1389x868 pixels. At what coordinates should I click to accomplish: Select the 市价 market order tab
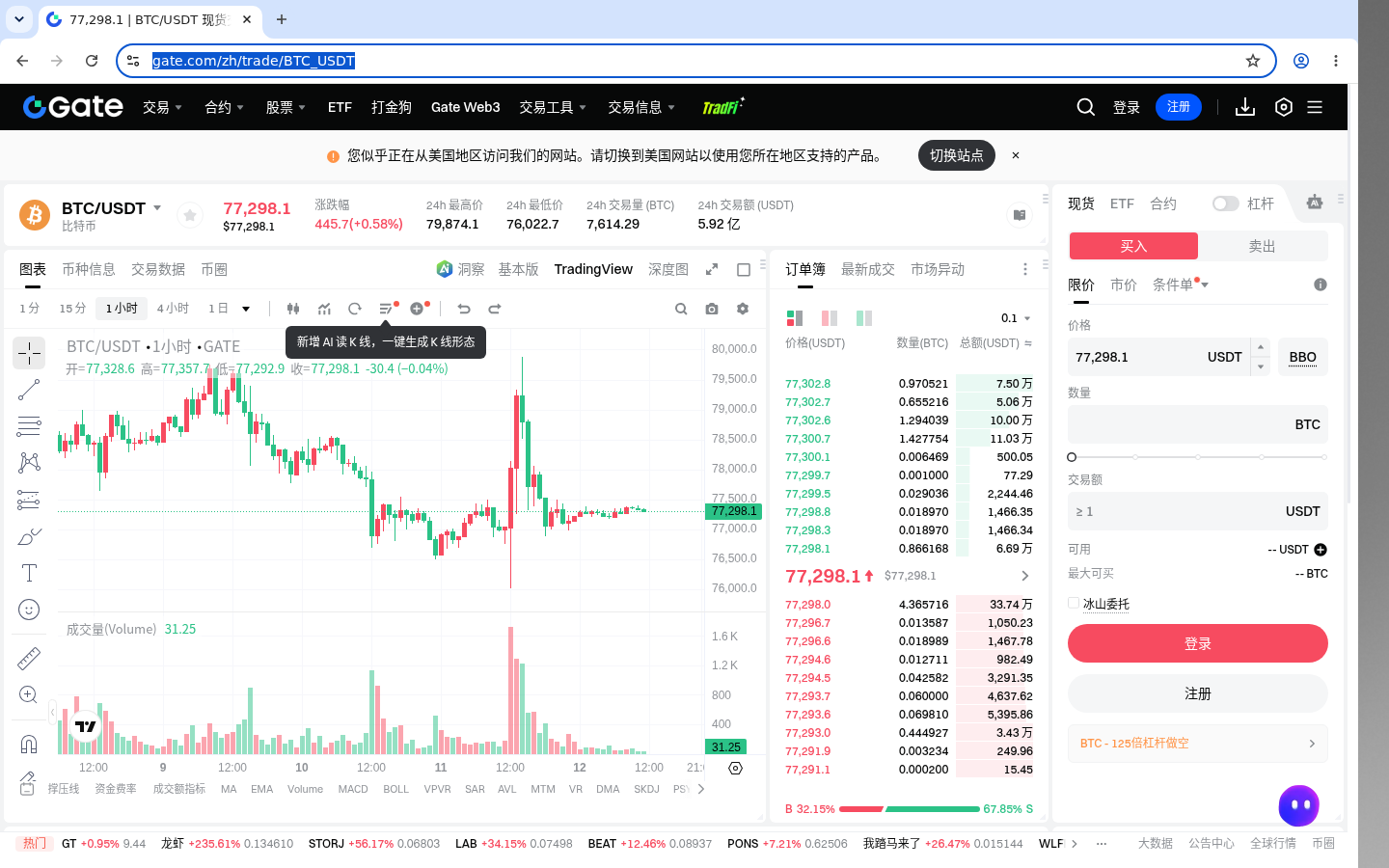pyautogui.click(x=1124, y=285)
